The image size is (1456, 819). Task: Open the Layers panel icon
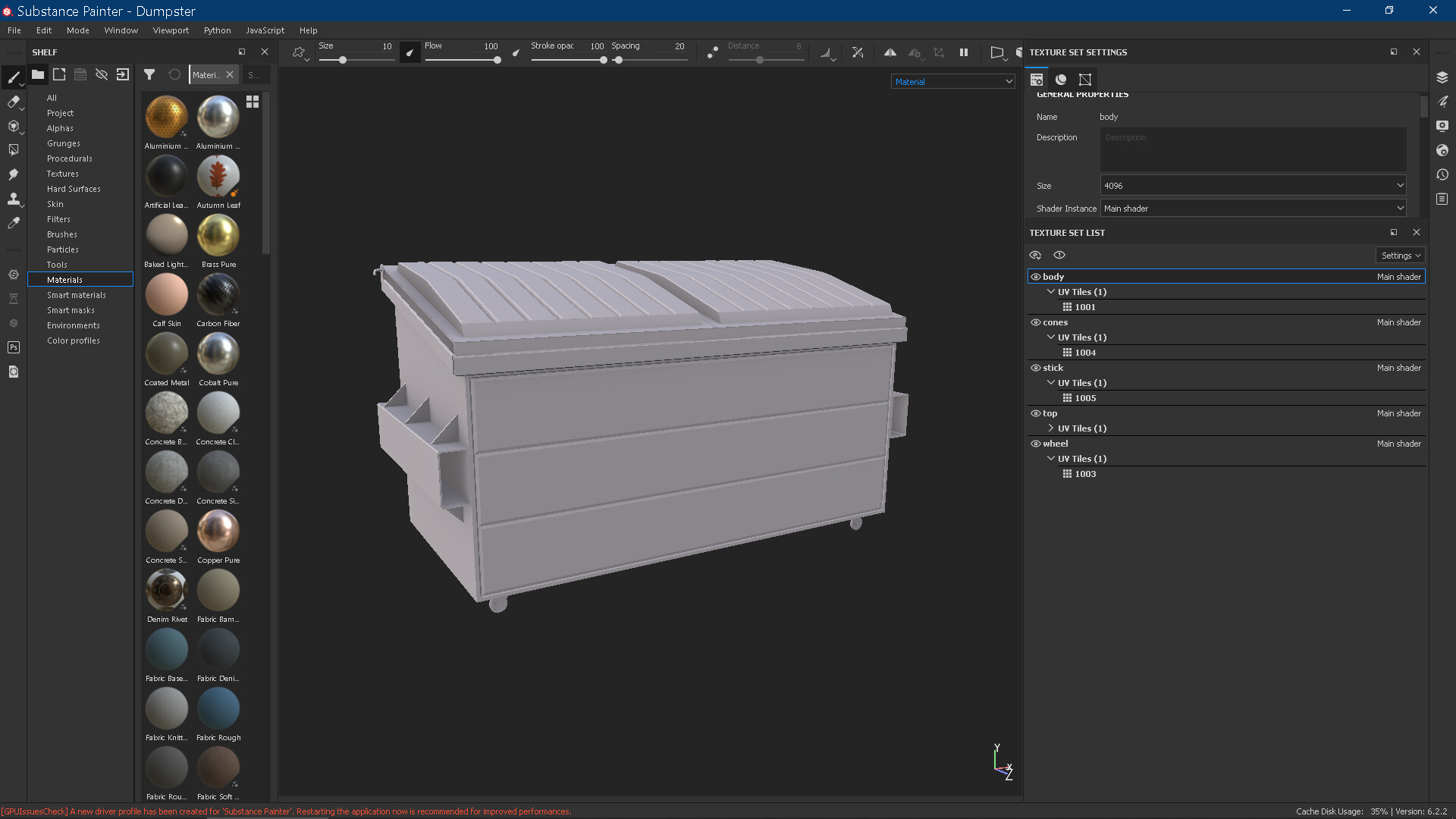[1443, 77]
